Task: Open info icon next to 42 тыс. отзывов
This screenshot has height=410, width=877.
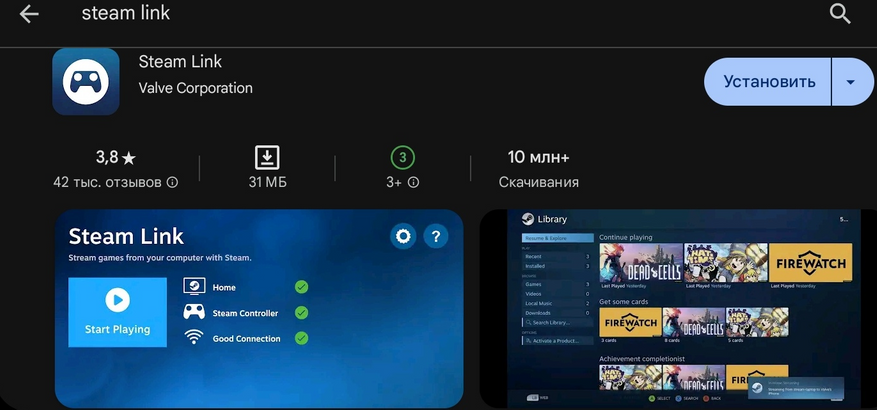Action: coord(173,183)
